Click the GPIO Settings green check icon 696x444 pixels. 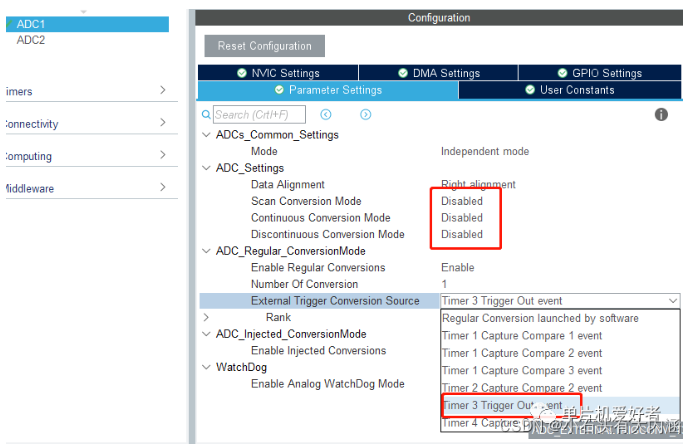click(562, 73)
